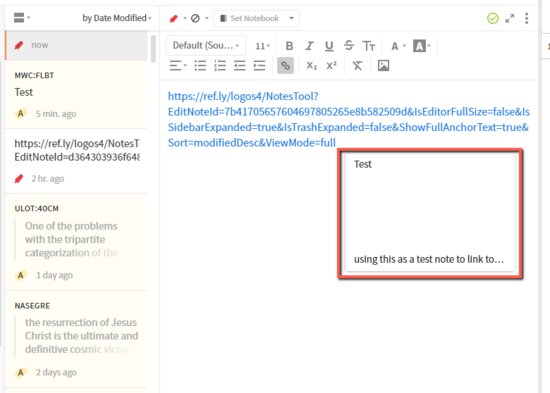This screenshot has width=550, height=393.
Task: Change the notes list view mode
Action: [21, 18]
